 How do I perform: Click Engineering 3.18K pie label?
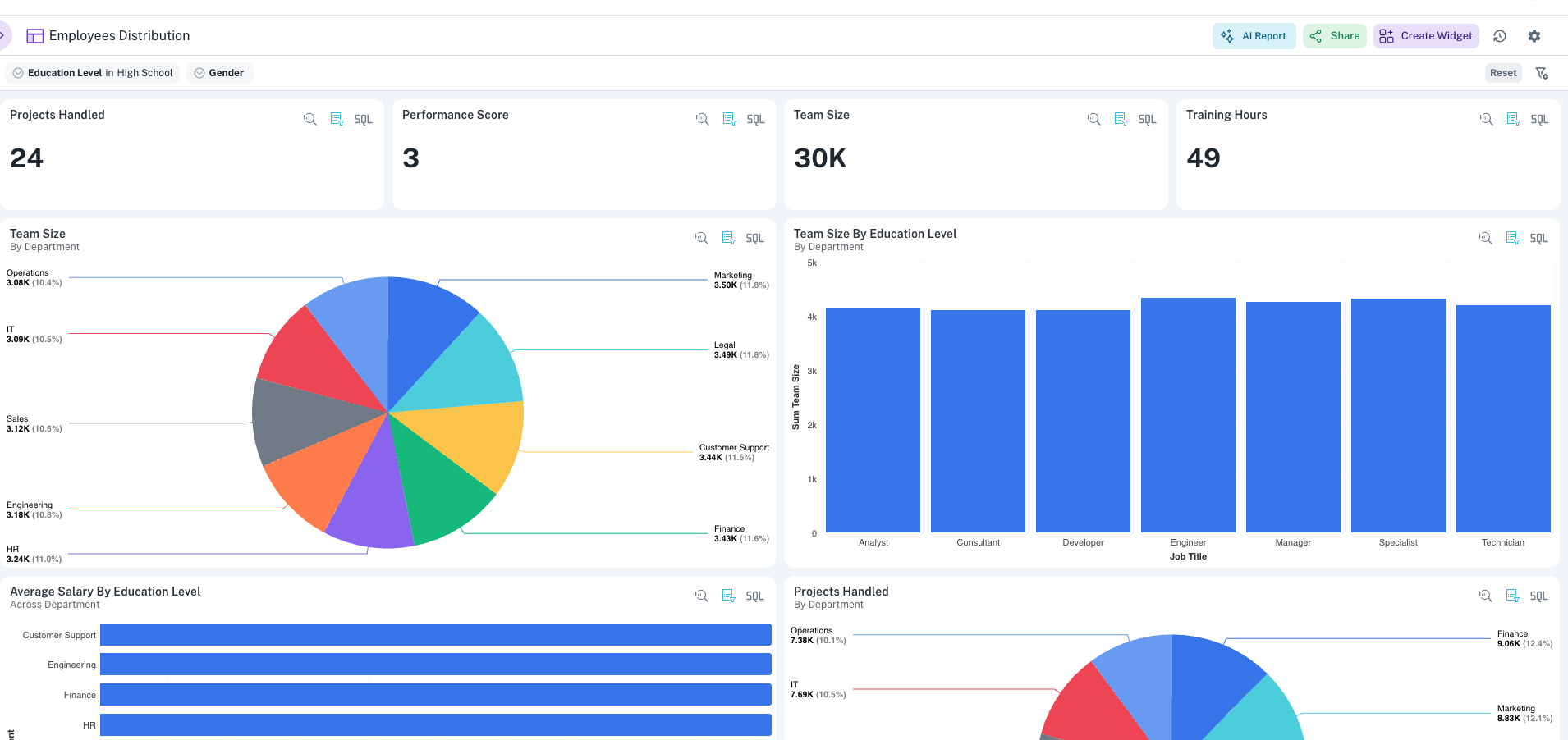34,510
